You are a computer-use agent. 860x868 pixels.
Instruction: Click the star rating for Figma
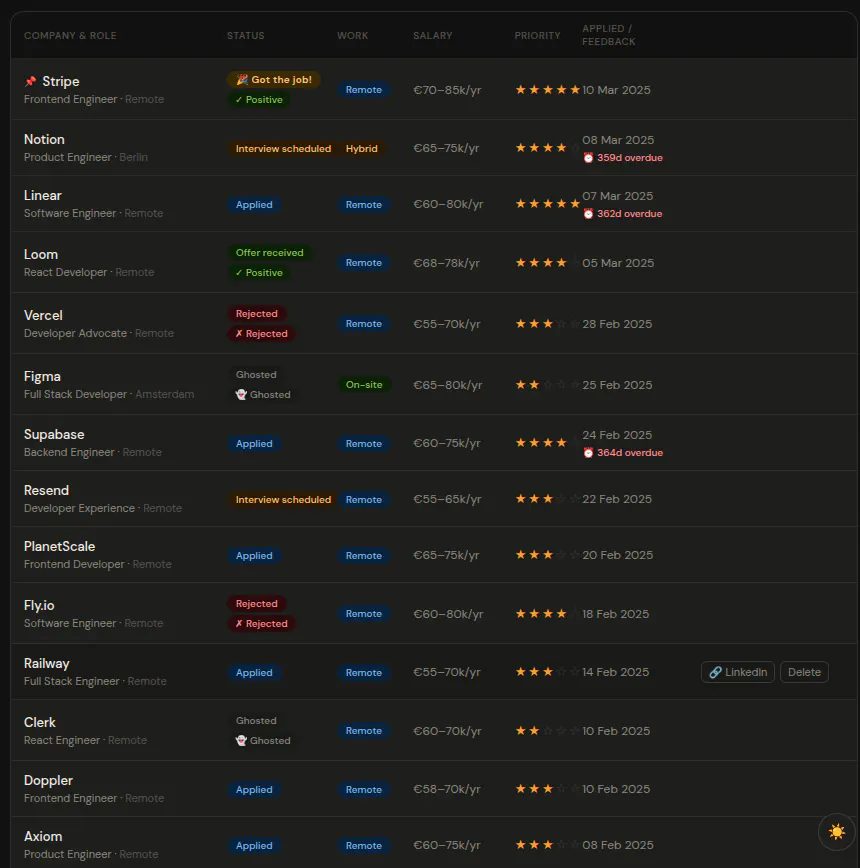pyautogui.click(x=547, y=385)
